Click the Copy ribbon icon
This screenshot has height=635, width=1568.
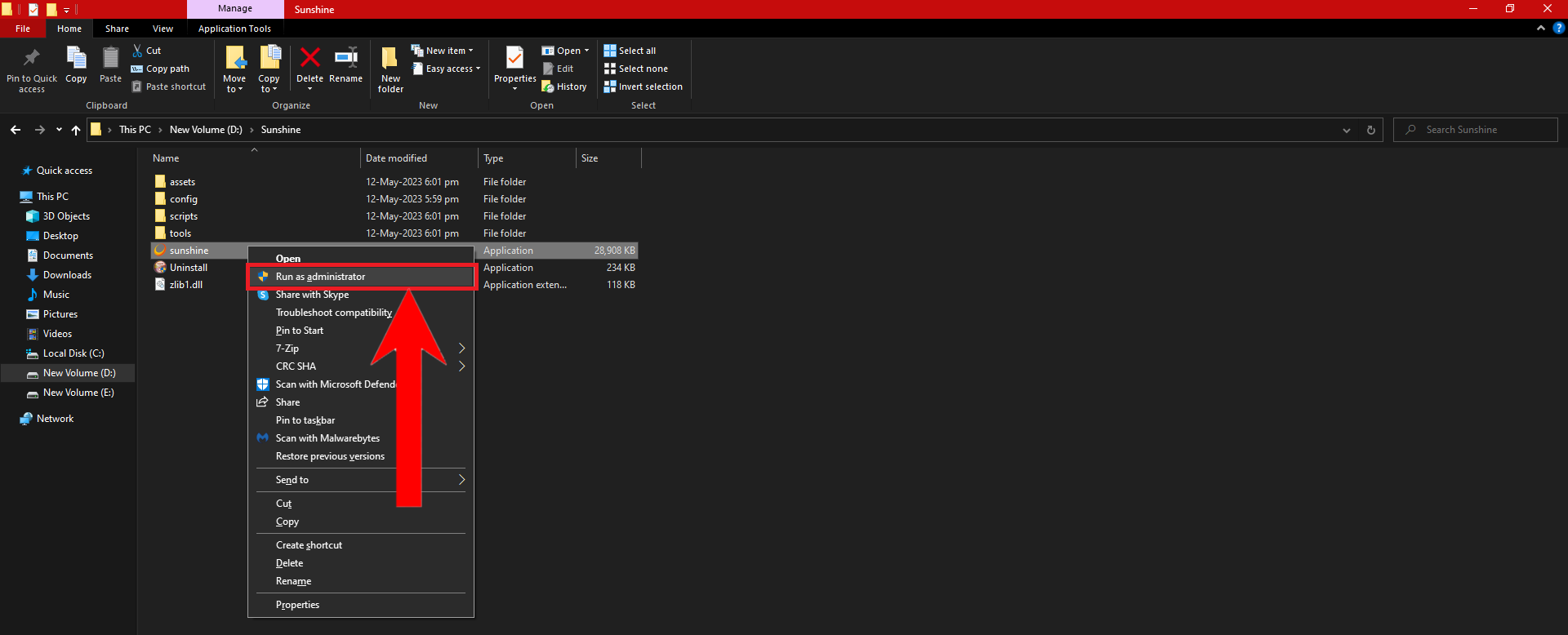pos(76,58)
